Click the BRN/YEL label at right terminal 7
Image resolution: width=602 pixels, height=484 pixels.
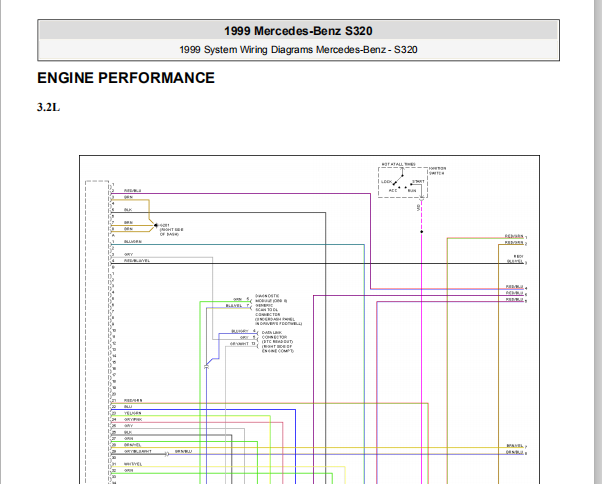[x=514, y=446]
